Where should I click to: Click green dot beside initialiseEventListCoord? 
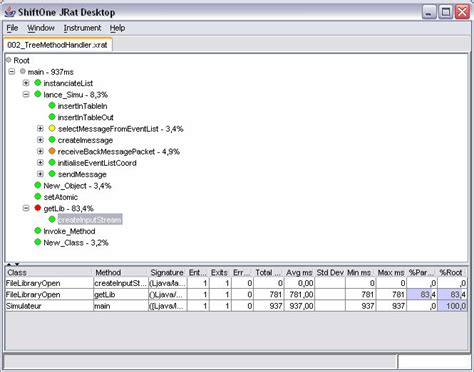point(52,162)
